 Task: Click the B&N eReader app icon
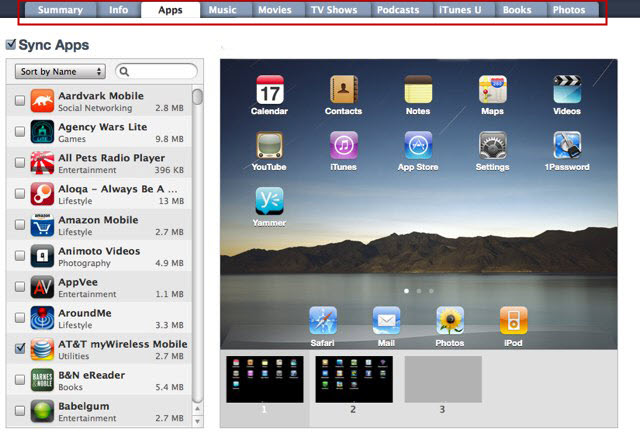(x=42, y=380)
